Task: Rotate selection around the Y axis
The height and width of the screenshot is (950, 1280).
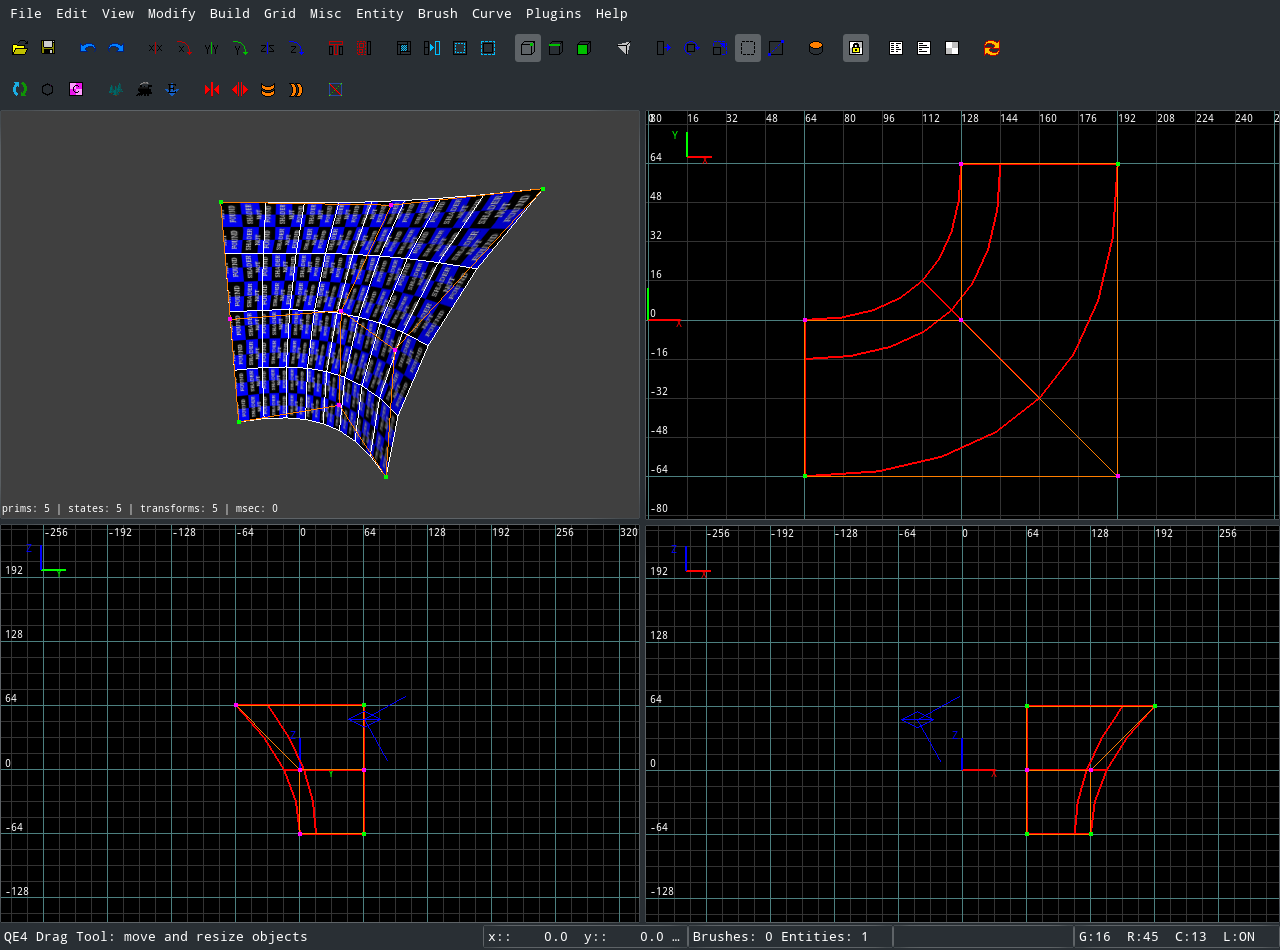Action: [240, 48]
